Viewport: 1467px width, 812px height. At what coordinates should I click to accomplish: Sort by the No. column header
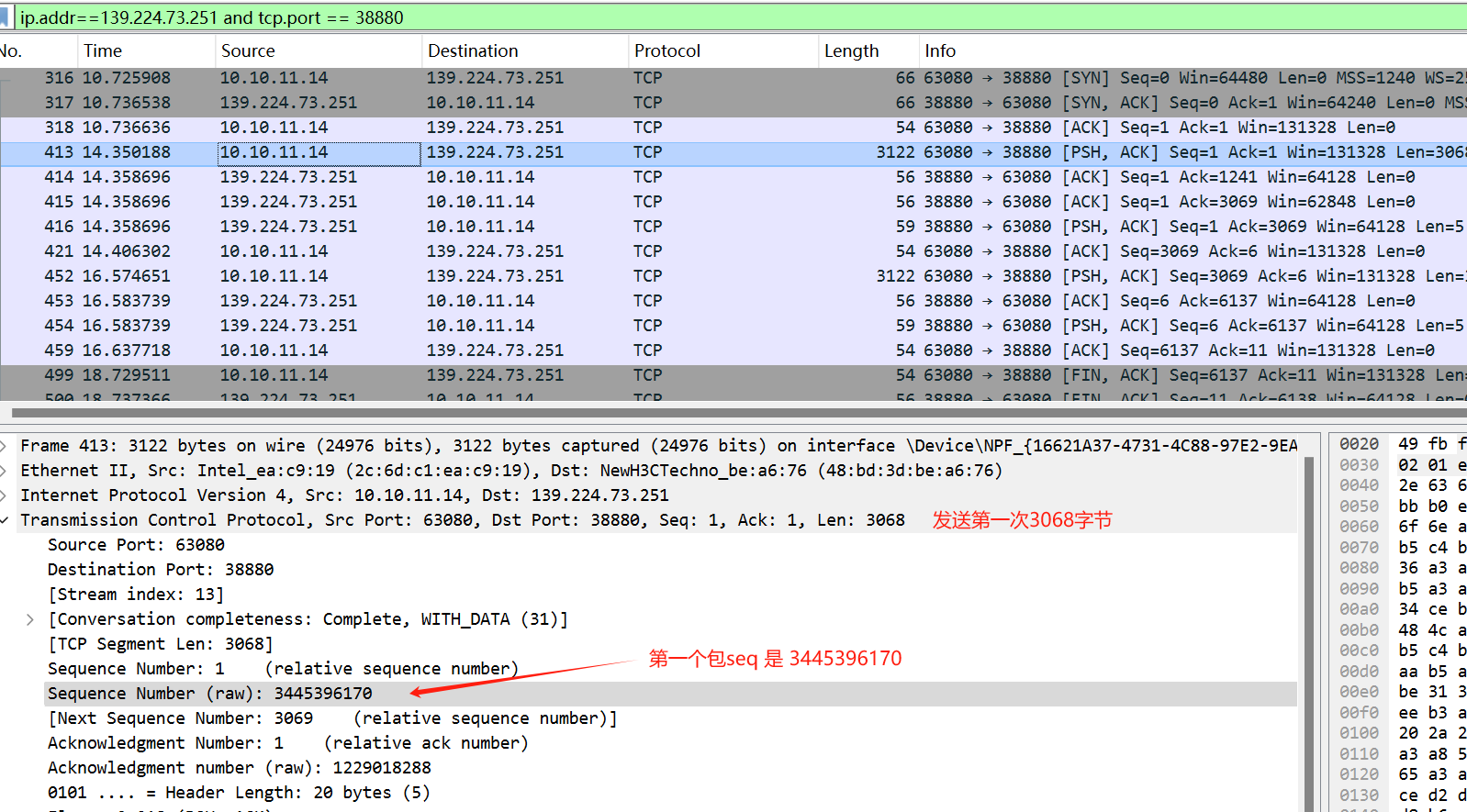click(x=11, y=51)
